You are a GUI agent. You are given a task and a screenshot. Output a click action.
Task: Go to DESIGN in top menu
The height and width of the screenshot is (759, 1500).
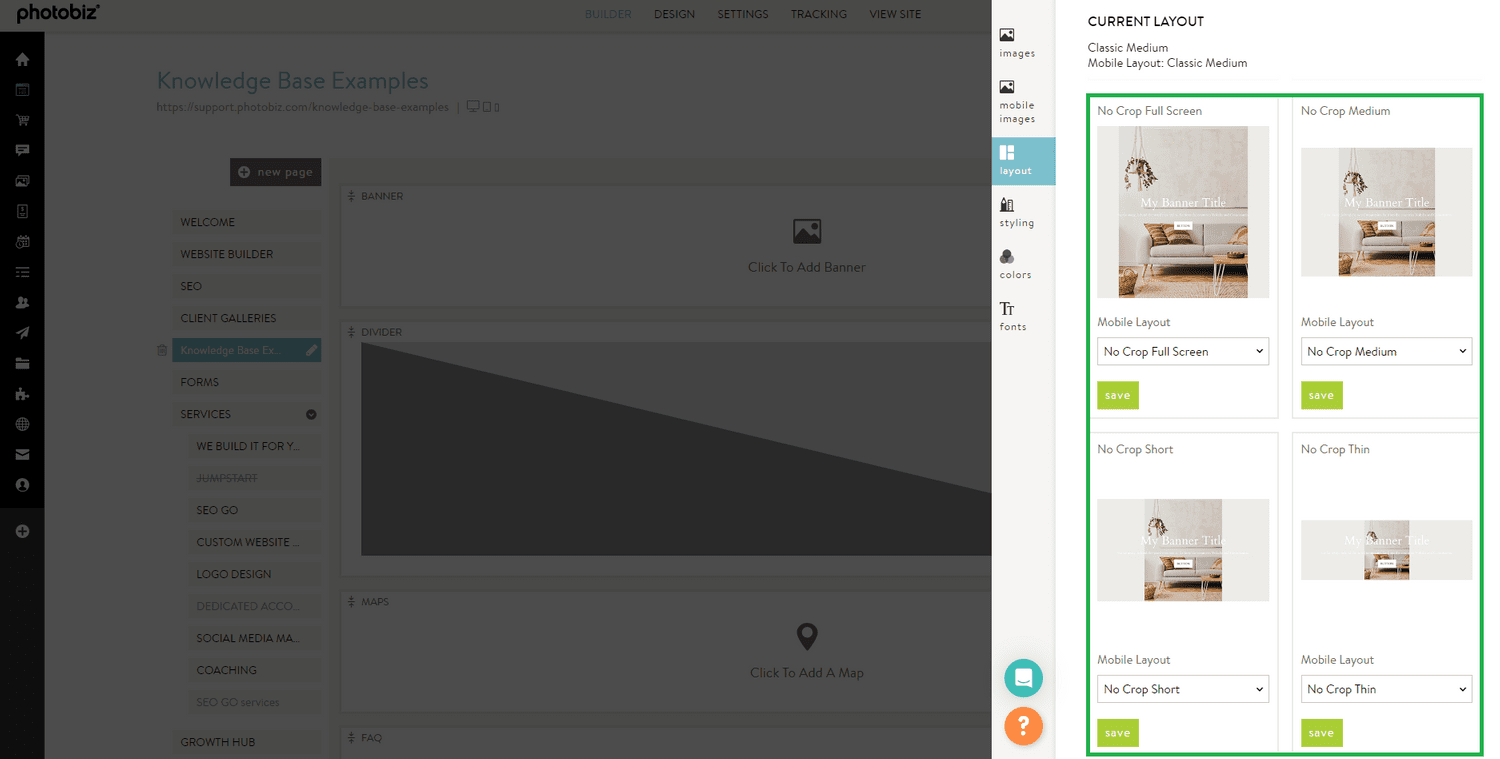(x=674, y=14)
